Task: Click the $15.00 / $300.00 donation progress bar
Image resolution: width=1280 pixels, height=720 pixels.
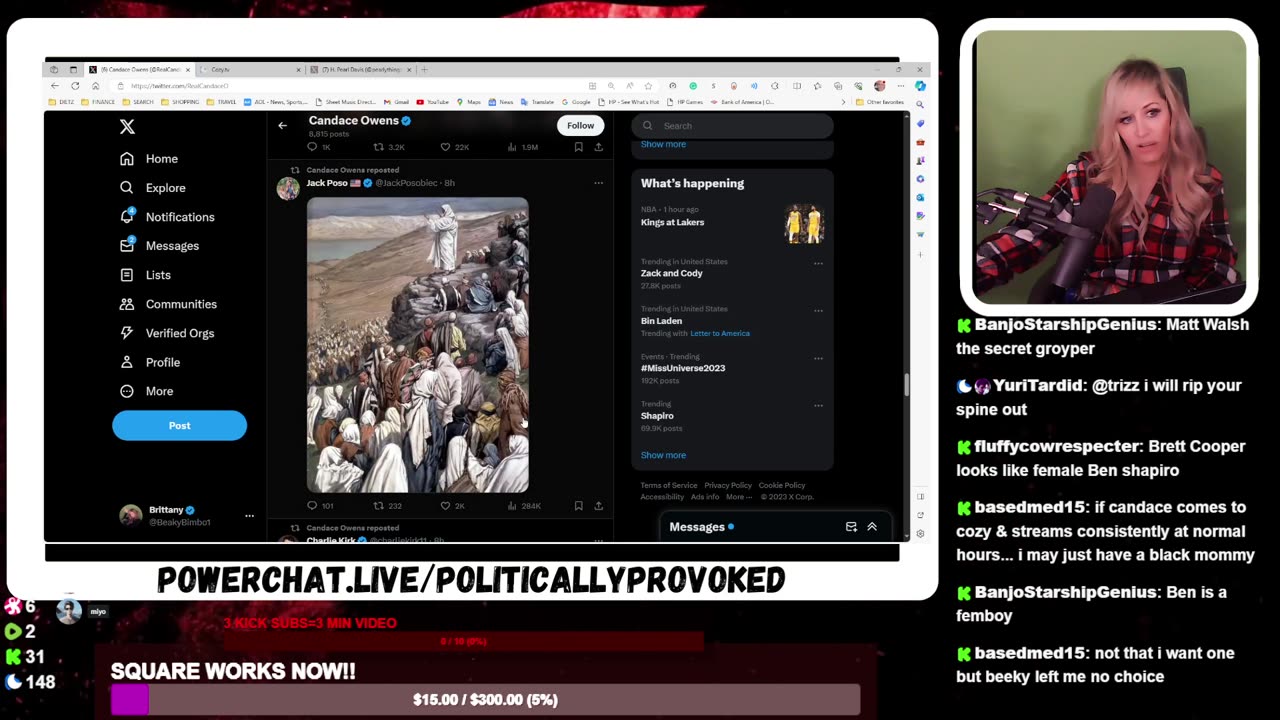Action: 485,700
